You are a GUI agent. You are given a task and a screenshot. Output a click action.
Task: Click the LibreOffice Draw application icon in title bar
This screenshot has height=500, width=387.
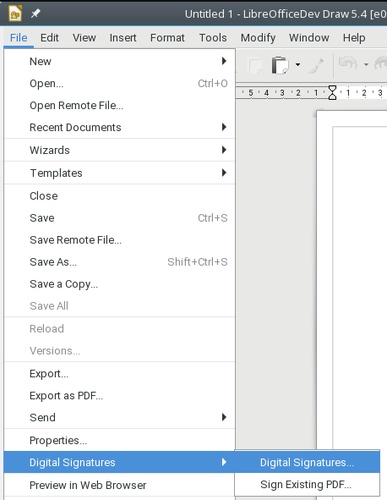(15, 14)
